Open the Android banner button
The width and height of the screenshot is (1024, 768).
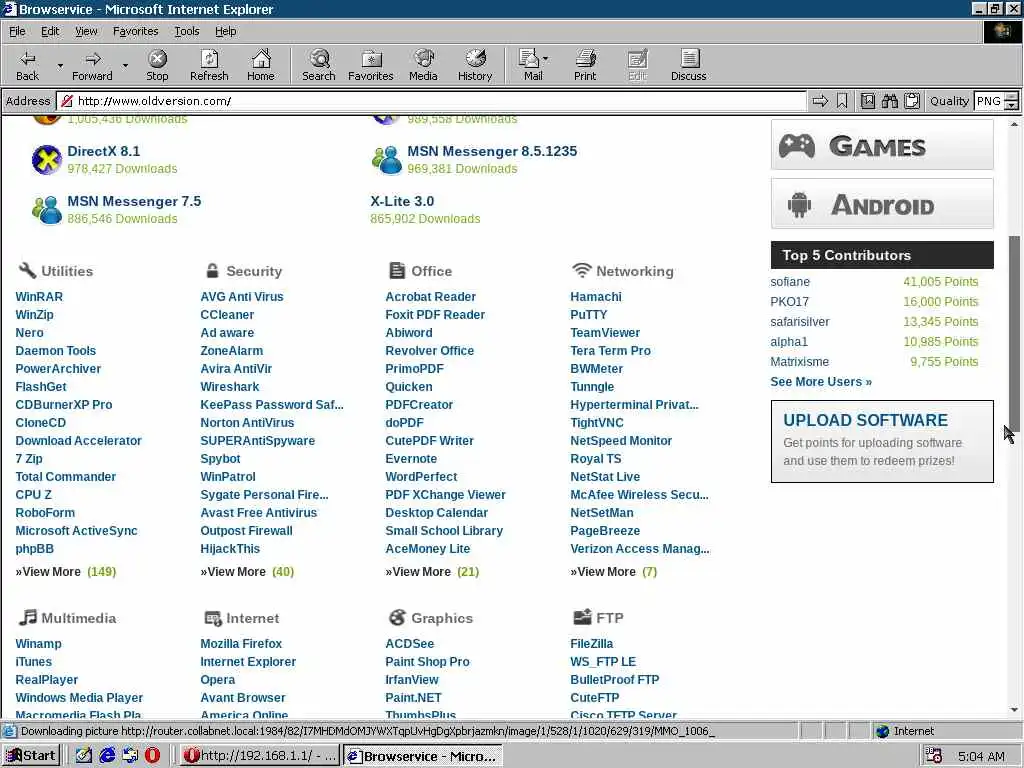[882, 204]
